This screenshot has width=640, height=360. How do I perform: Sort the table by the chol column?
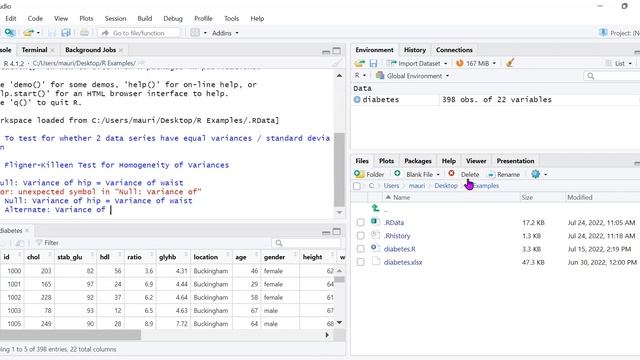tap(38, 257)
